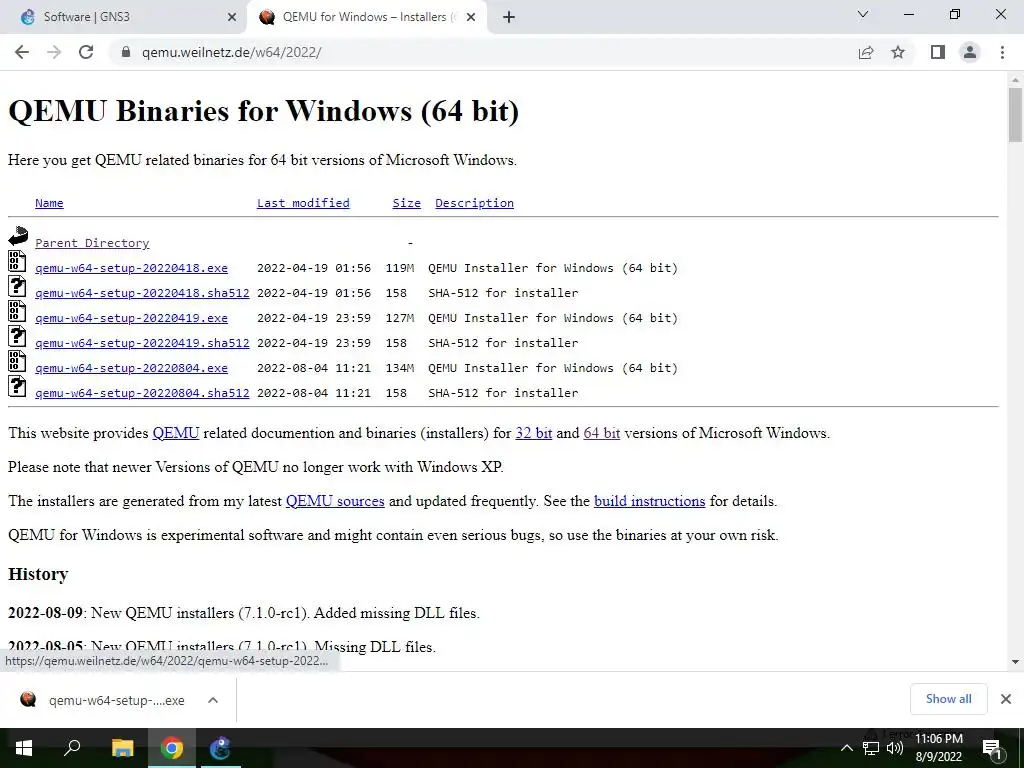Click Show all downloads button
Screen dimensions: 1024x768
[x=948, y=699]
